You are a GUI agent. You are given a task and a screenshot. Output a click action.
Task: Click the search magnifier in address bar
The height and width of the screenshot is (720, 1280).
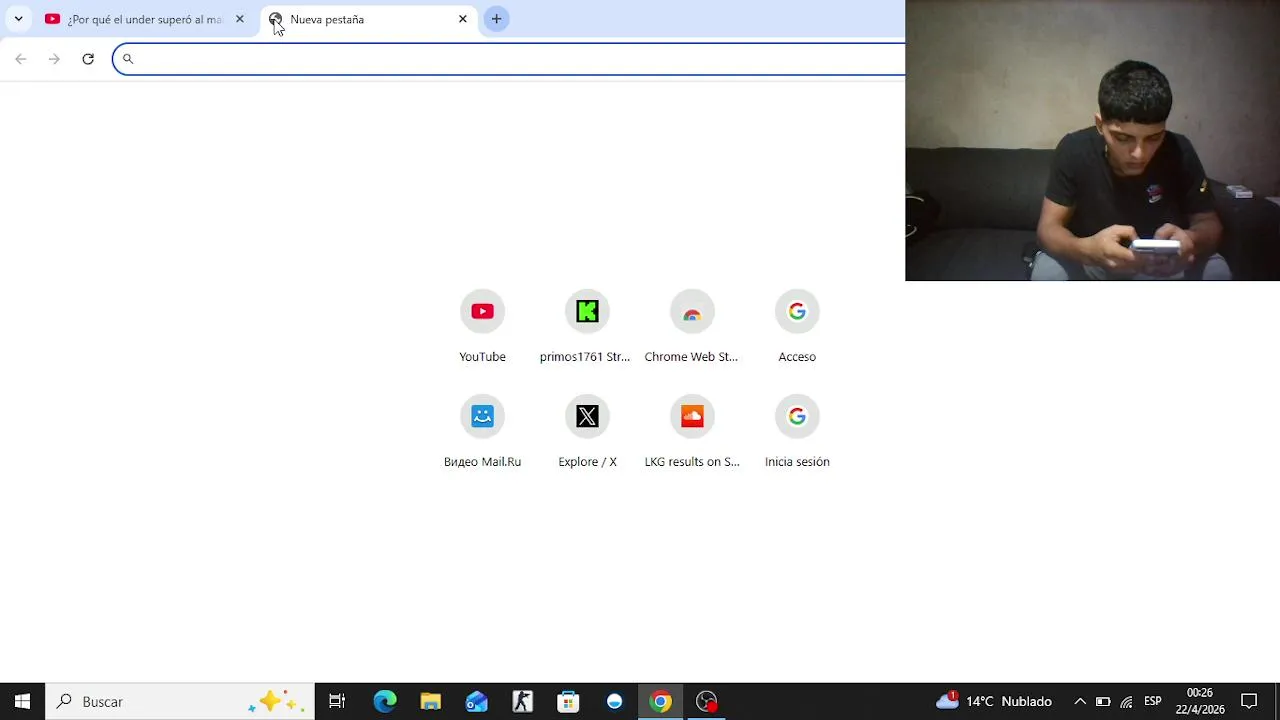pos(128,59)
